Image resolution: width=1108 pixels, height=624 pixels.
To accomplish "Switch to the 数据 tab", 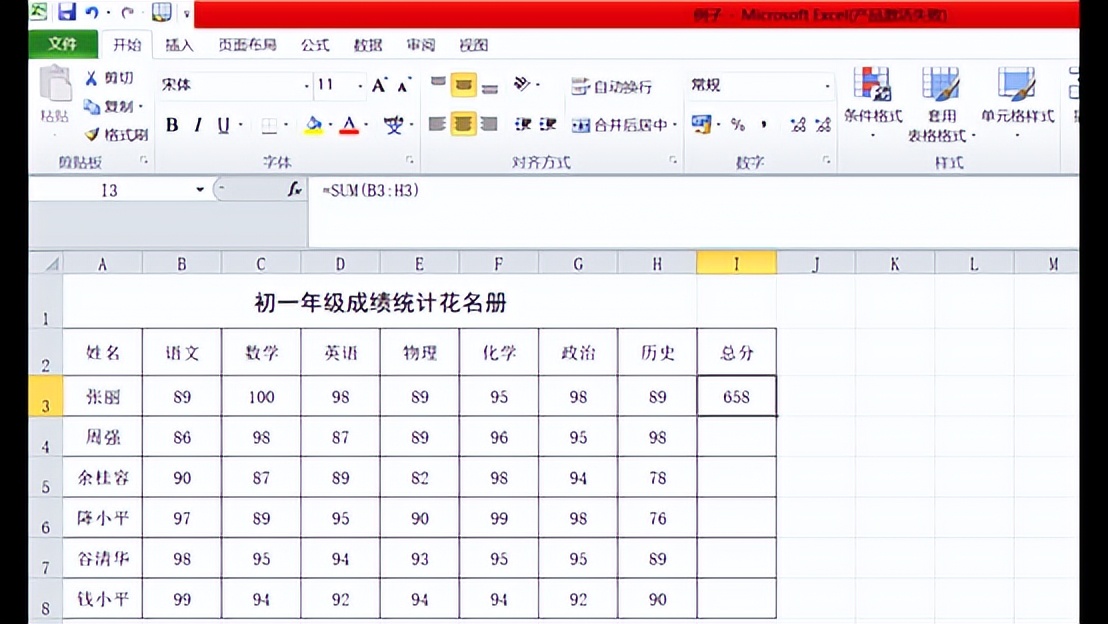I will pos(368,45).
